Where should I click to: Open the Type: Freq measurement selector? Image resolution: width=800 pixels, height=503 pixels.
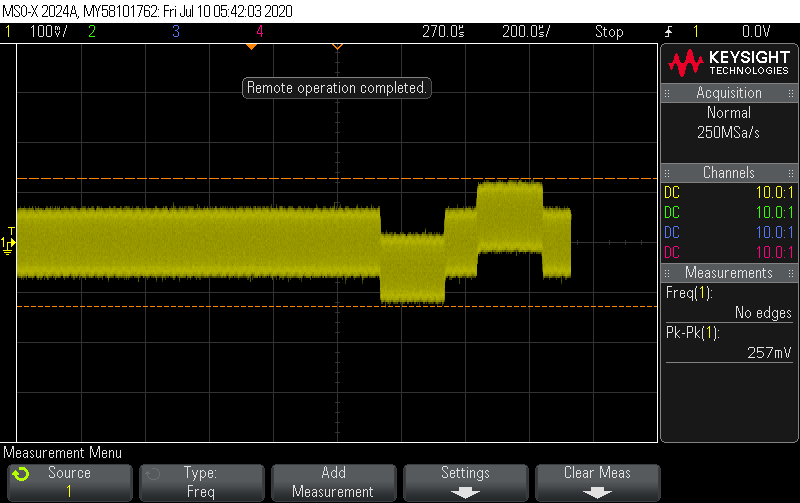coord(202,483)
